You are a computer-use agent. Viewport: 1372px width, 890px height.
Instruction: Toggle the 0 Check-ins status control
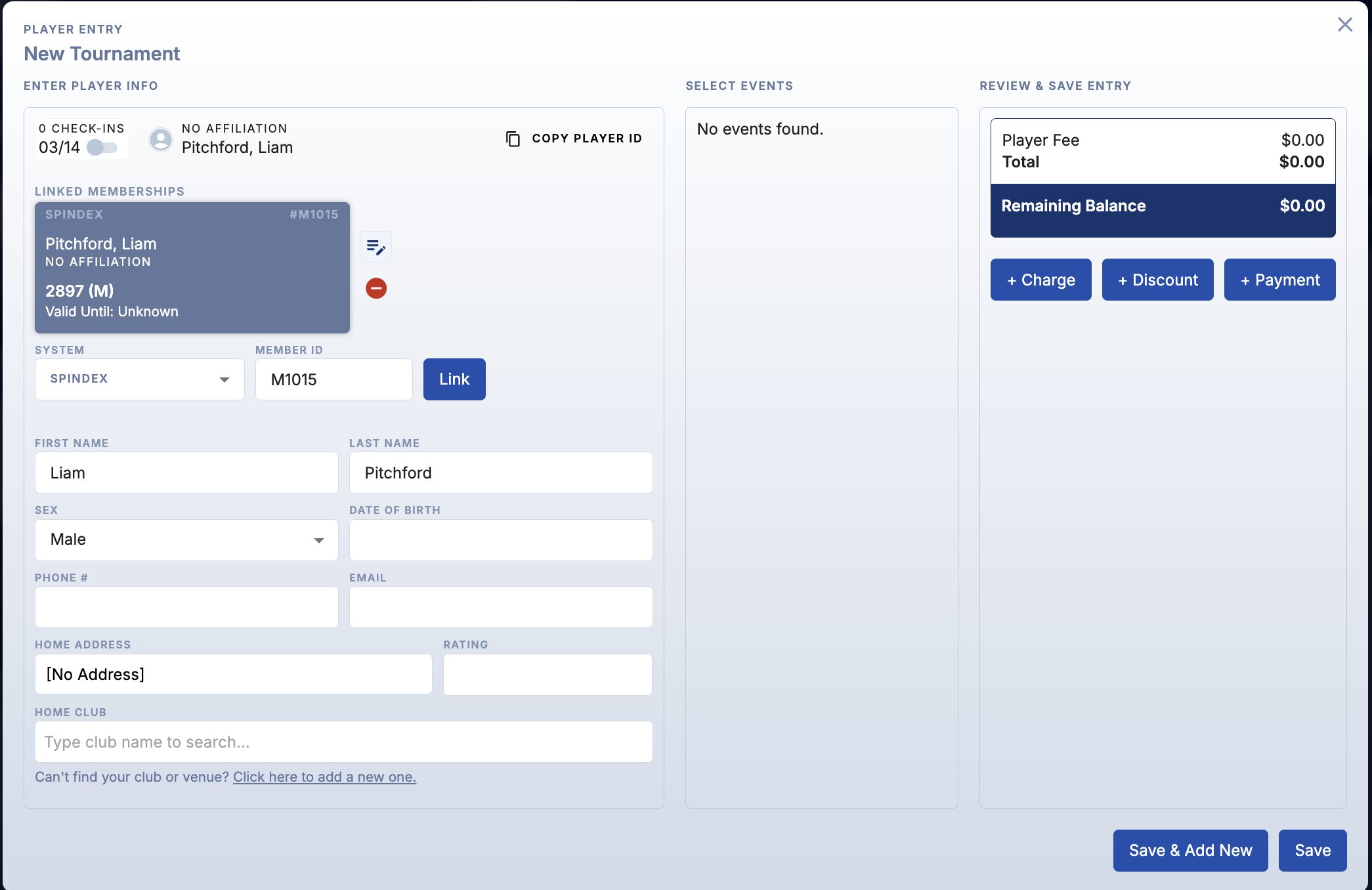[104, 148]
